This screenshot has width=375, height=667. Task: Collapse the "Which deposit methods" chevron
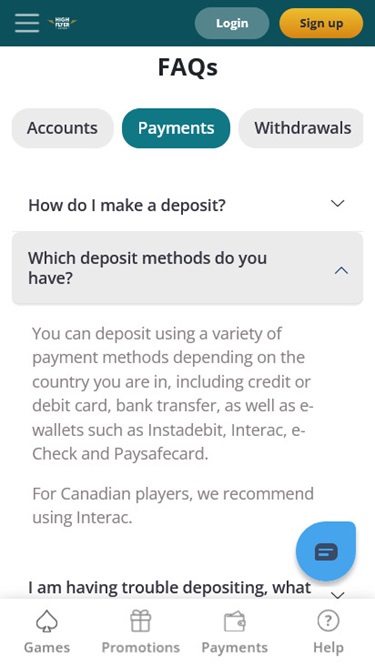click(341, 270)
